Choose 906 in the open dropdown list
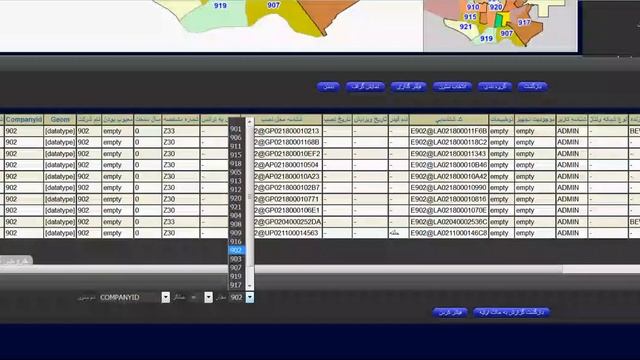 pos(236,138)
